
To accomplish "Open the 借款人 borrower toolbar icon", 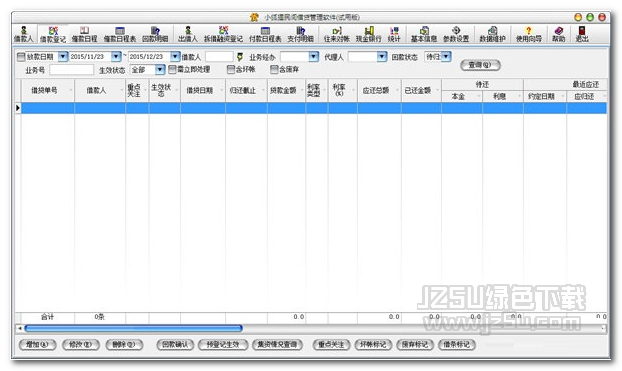I will (23, 34).
